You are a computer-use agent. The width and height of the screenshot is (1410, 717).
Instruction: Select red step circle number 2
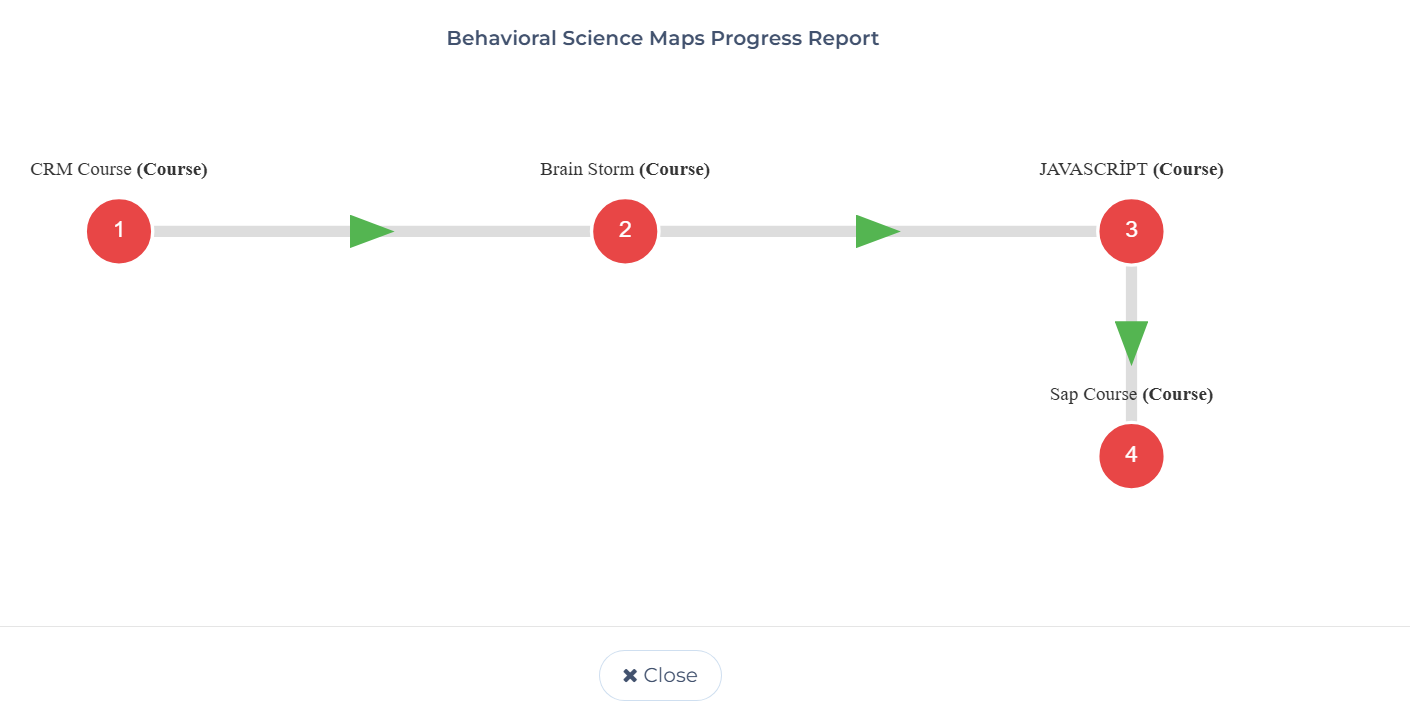coord(625,231)
